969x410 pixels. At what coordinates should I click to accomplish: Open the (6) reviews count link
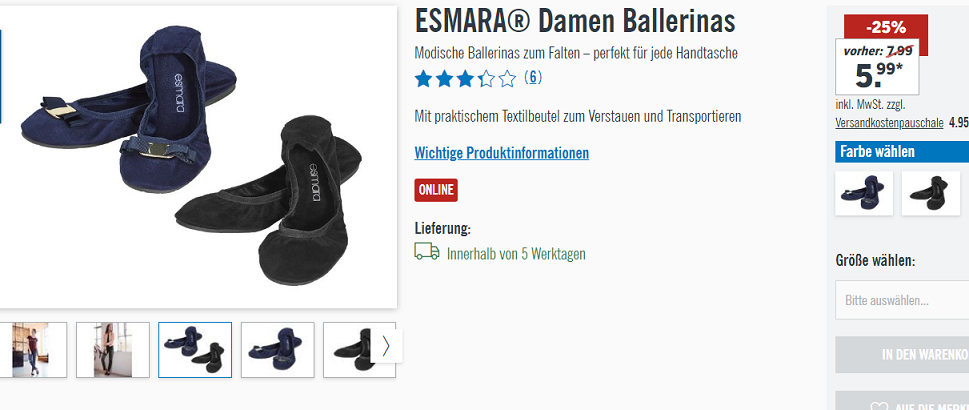[x=533, y=77]
